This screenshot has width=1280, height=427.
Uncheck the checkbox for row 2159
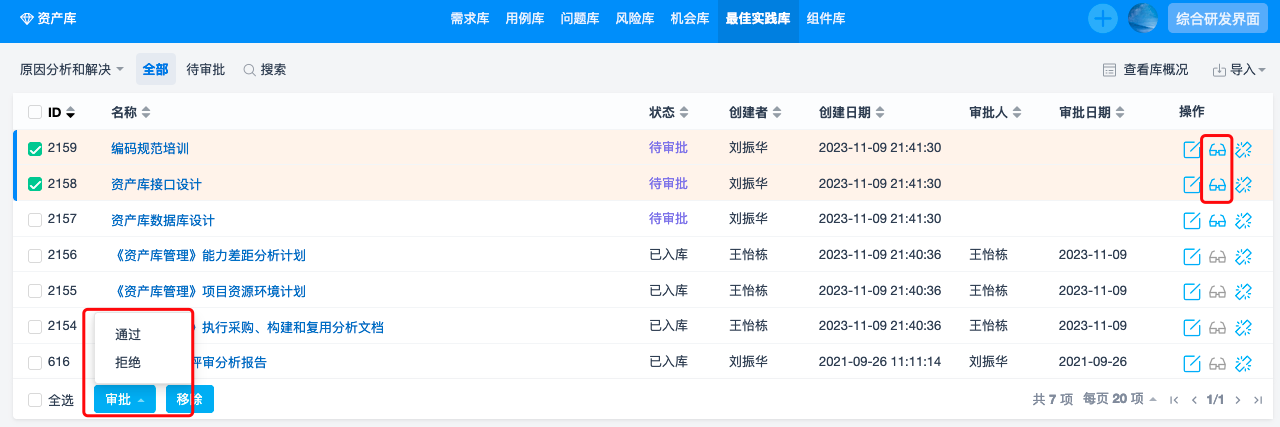click(35, 149)
